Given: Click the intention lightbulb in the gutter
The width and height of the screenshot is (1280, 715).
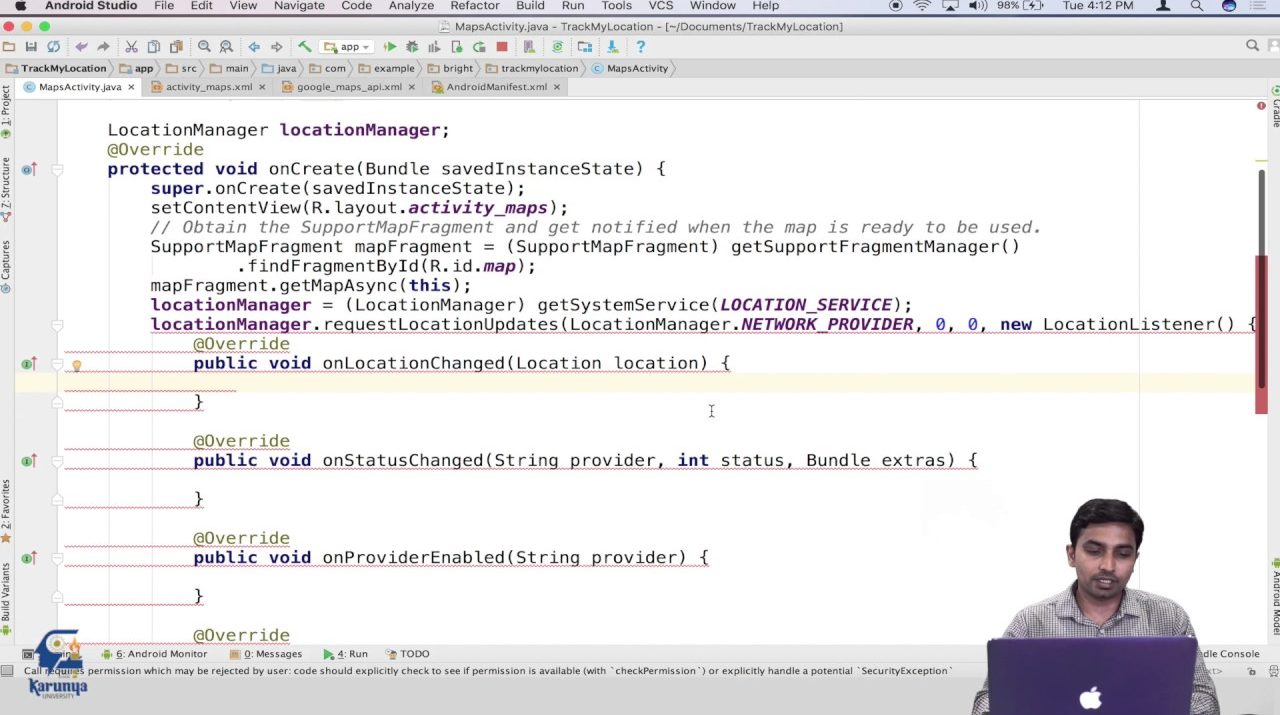Looking at the screenshot, I should click(x=76, y=365).
